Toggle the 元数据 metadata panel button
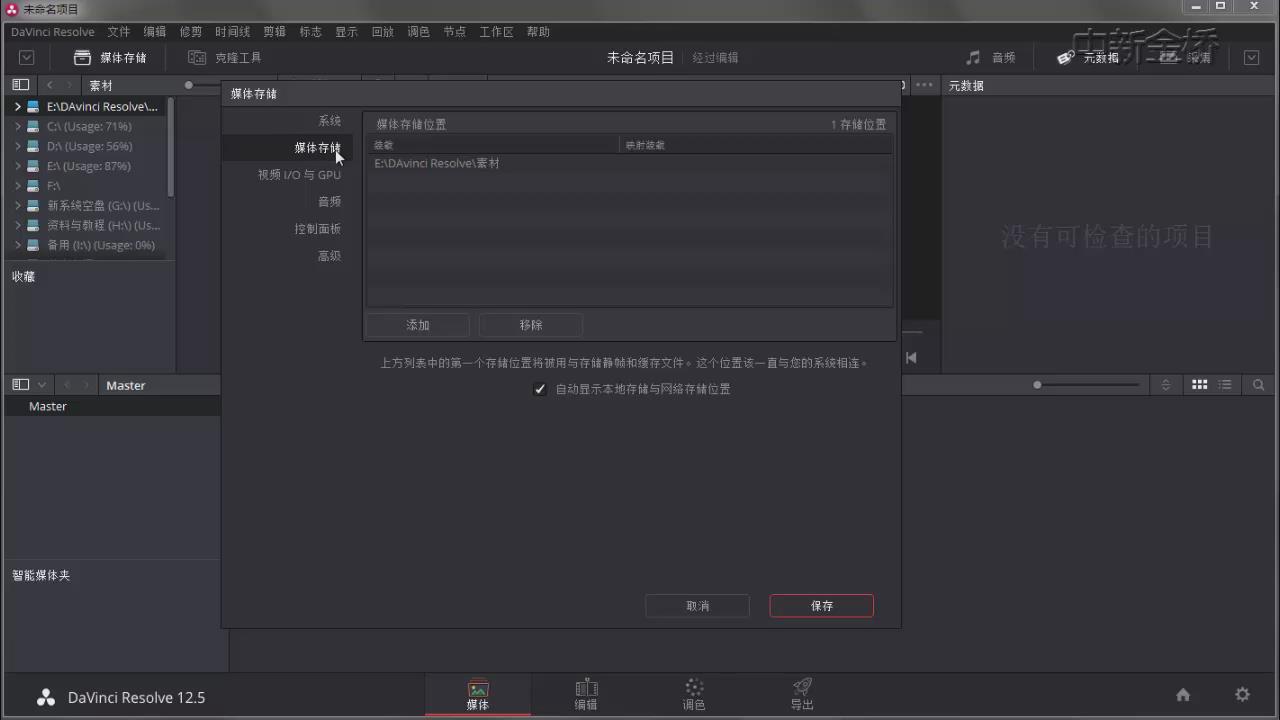Screen dimensions: 1280x720 point(1088,58)
